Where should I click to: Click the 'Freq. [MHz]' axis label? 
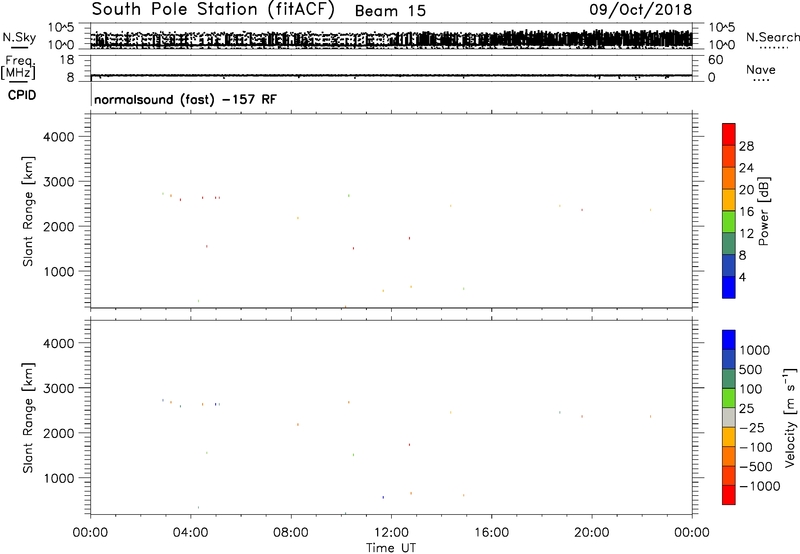(19, 67)
